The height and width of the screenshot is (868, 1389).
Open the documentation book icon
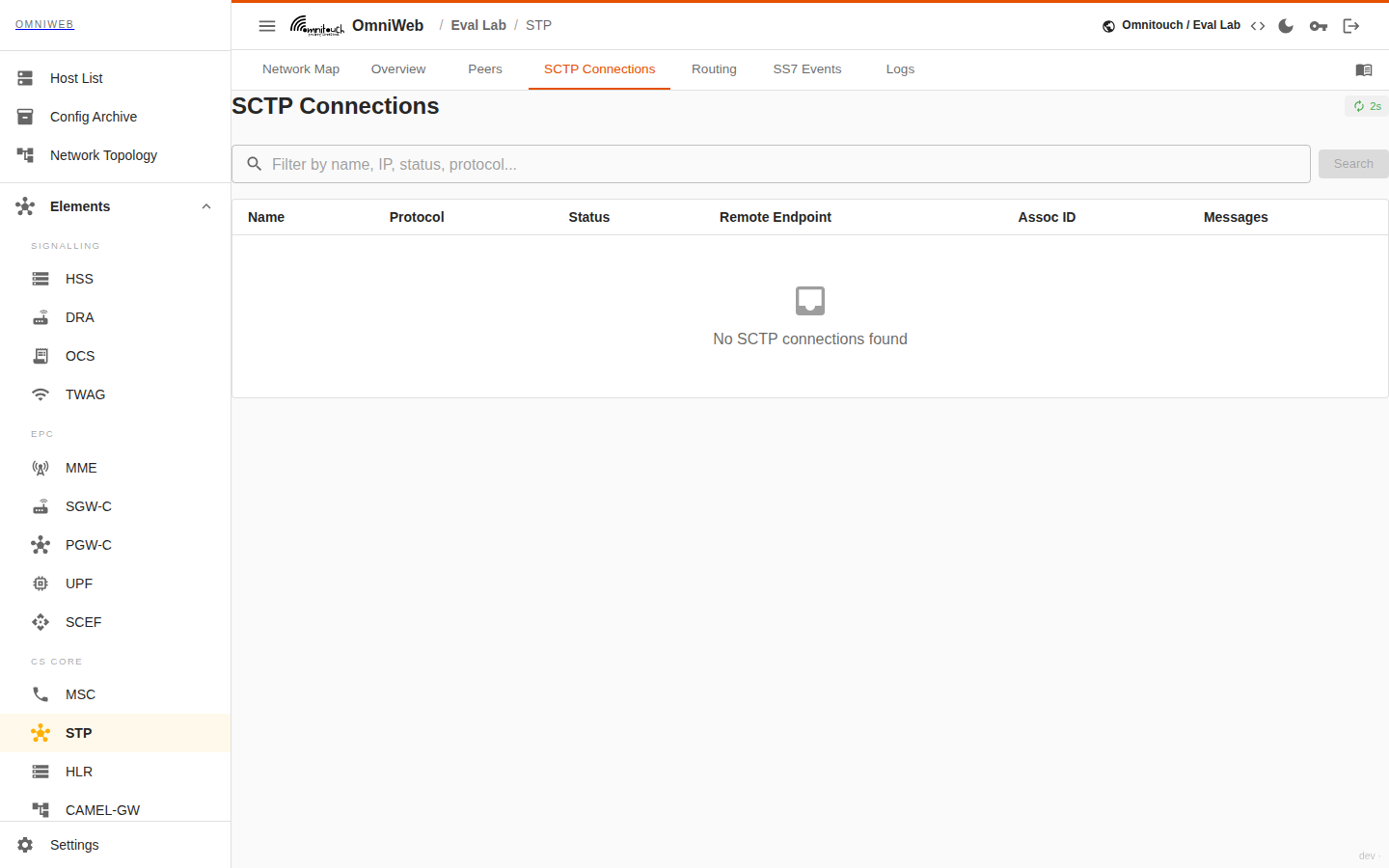click(x=1364, y=69)
